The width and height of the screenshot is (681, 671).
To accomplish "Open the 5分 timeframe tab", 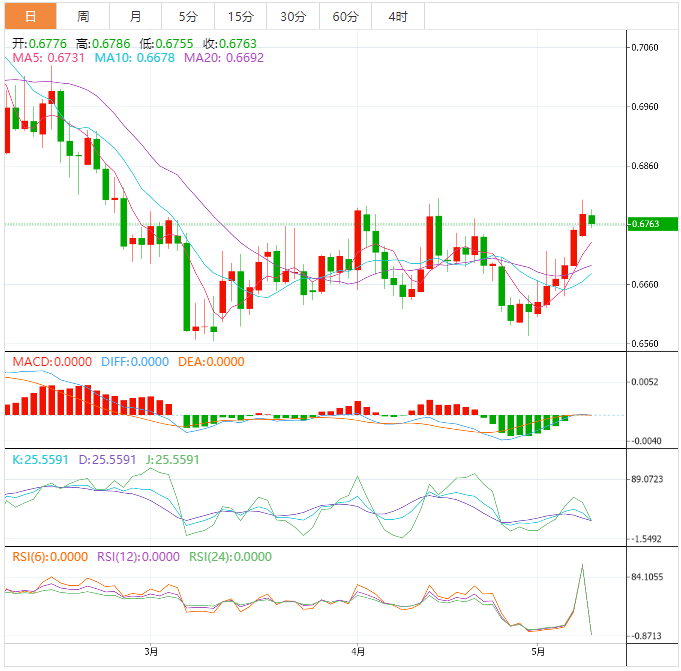I will [x=188, y=17].
